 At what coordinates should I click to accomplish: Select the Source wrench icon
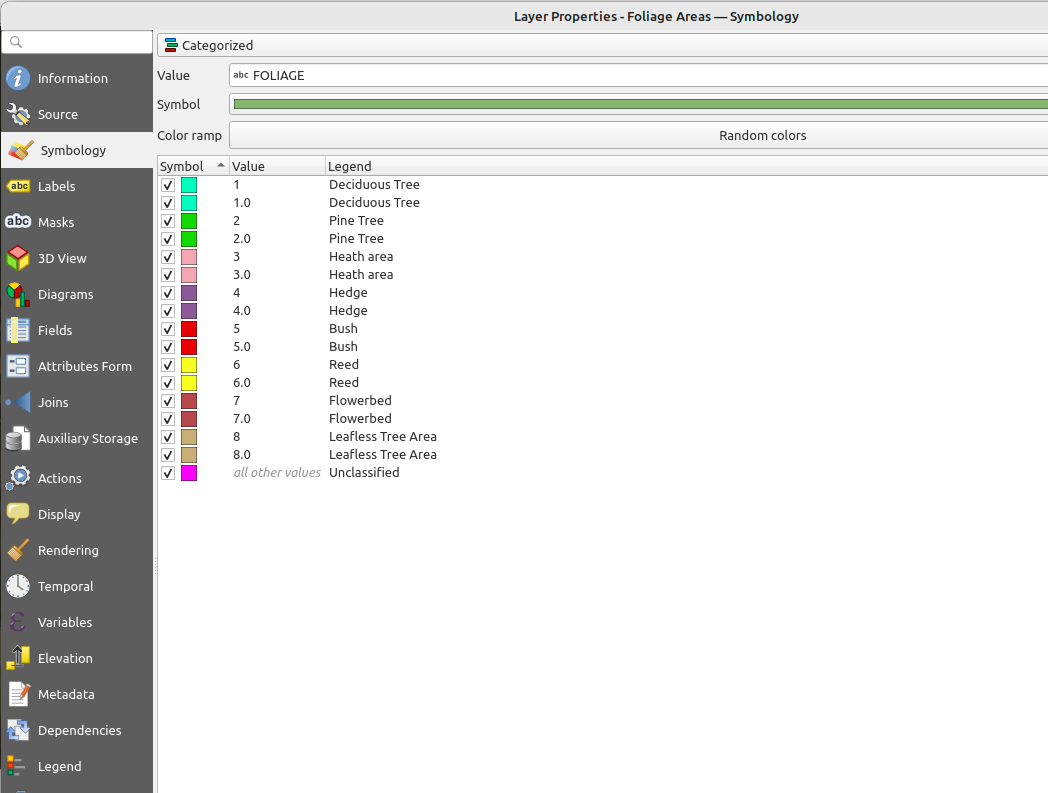pos(18,114)
